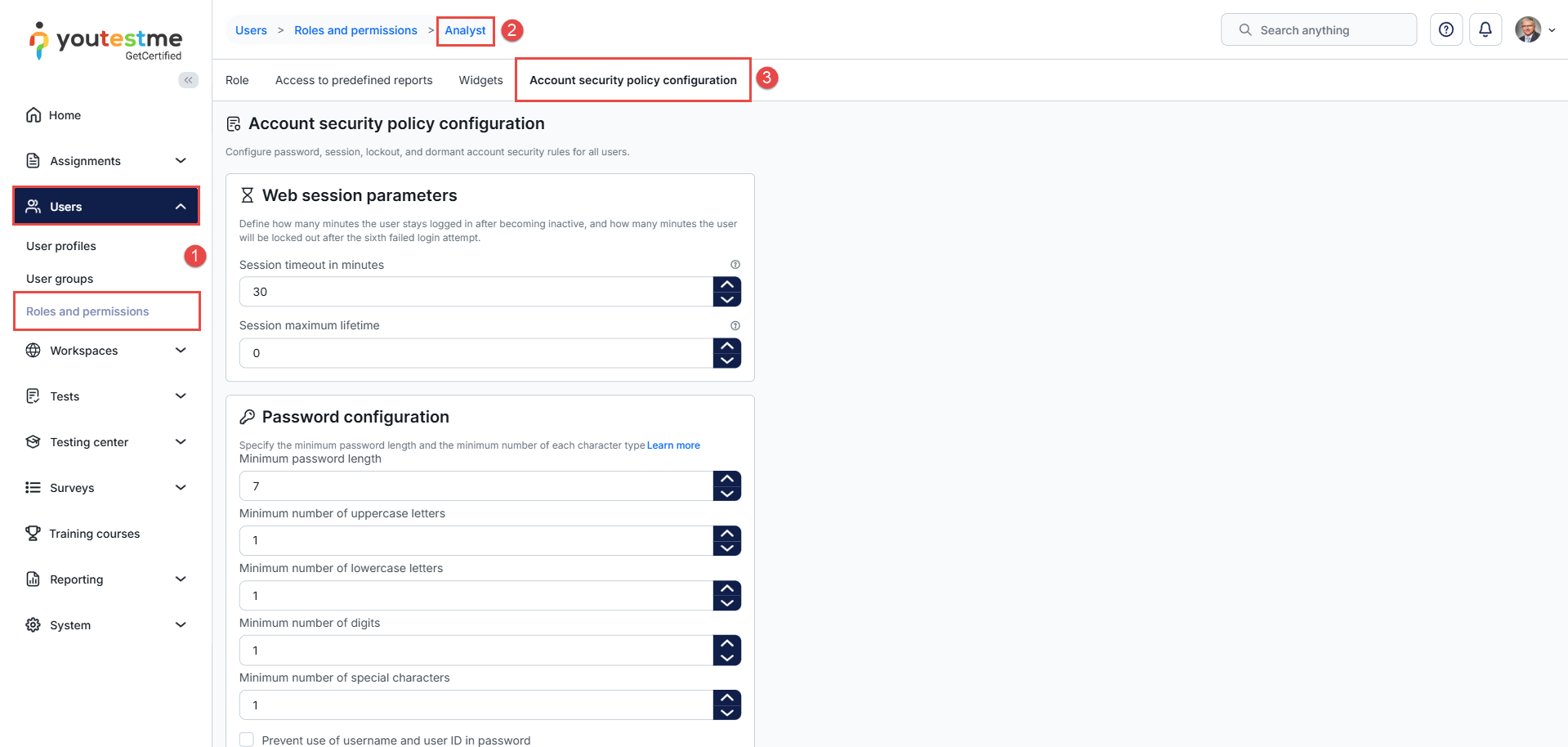Collapse the Users menu chevron
Image resolution: width=1568 pixels, height=747 pixels.
point(181,207)
